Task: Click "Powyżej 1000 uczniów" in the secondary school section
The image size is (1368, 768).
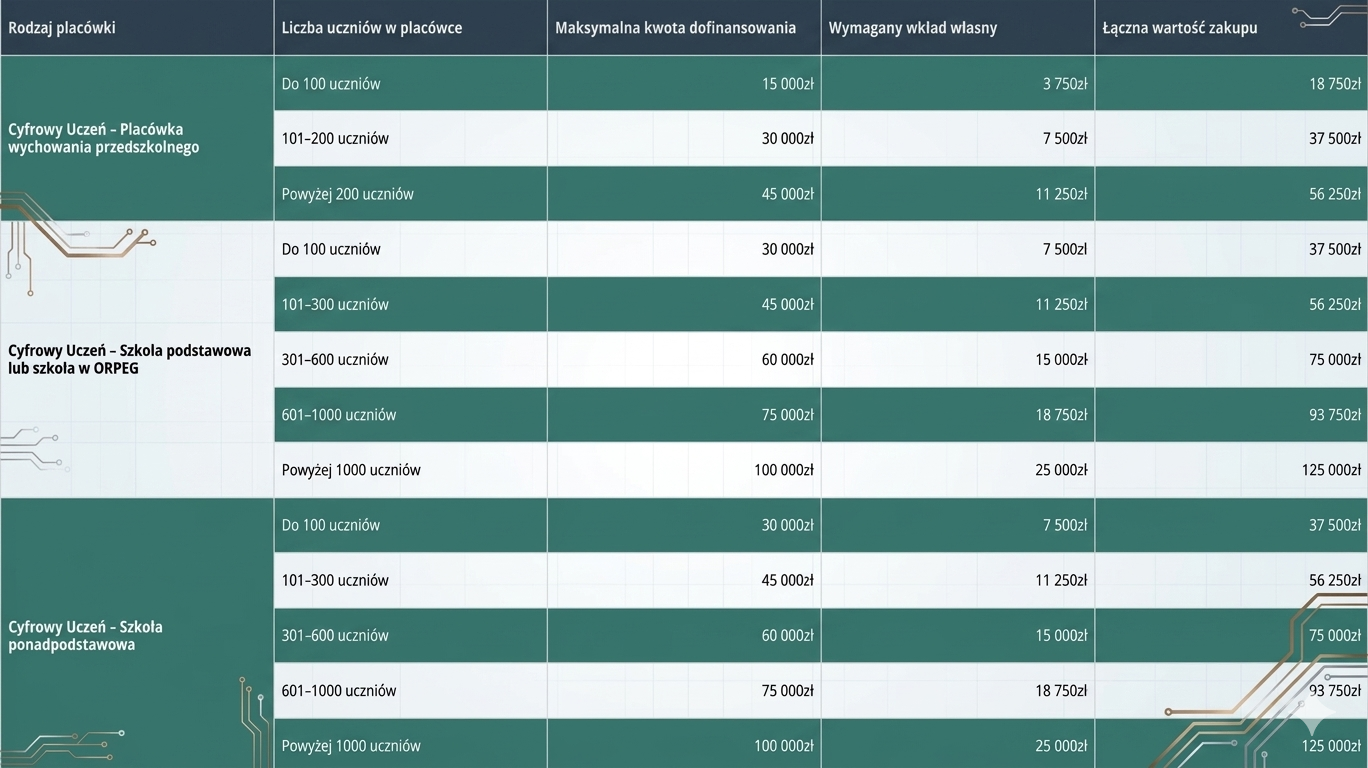Action: [x=351, y=746]
